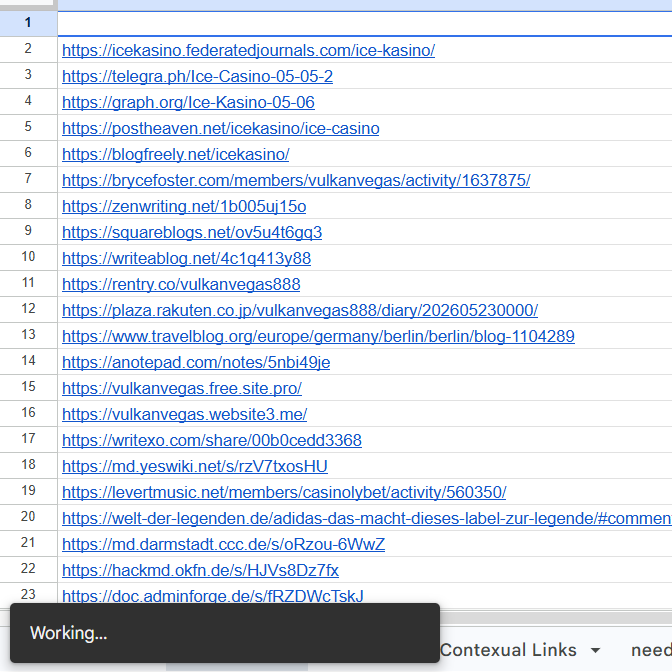The width and height of the screenshot is (672, 672).
Task: Select row header 12
Action: [28, 309]
